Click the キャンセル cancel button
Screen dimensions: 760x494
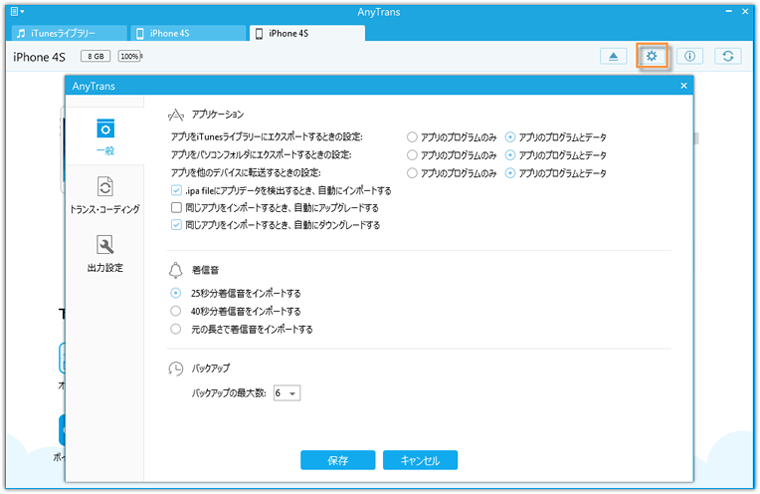(x=420, y=460)
